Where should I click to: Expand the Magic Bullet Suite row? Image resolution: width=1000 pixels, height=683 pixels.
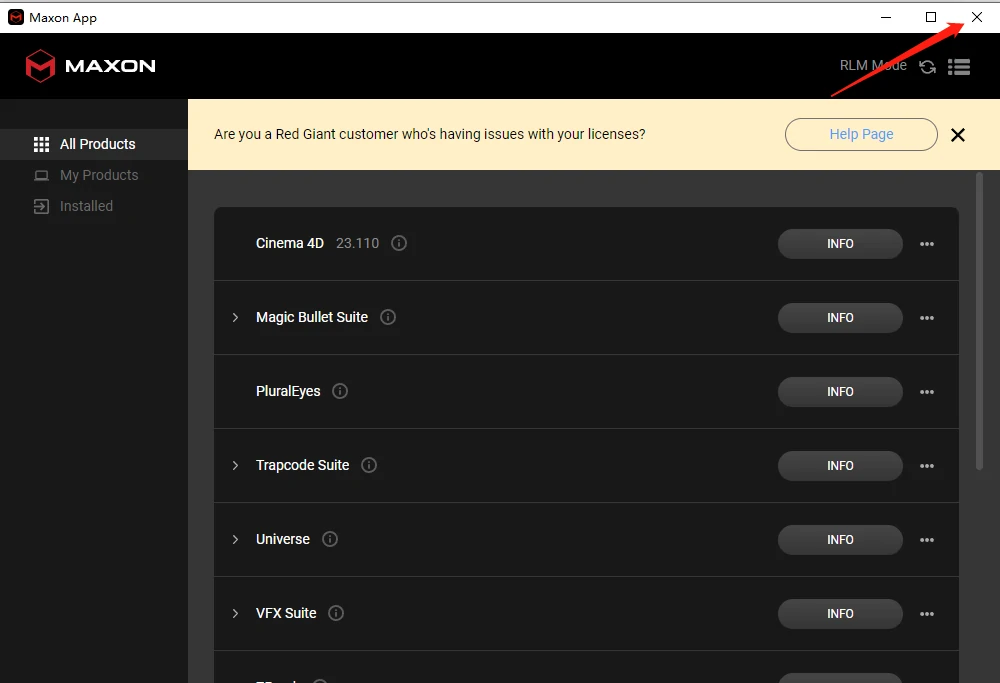point(235,317)
